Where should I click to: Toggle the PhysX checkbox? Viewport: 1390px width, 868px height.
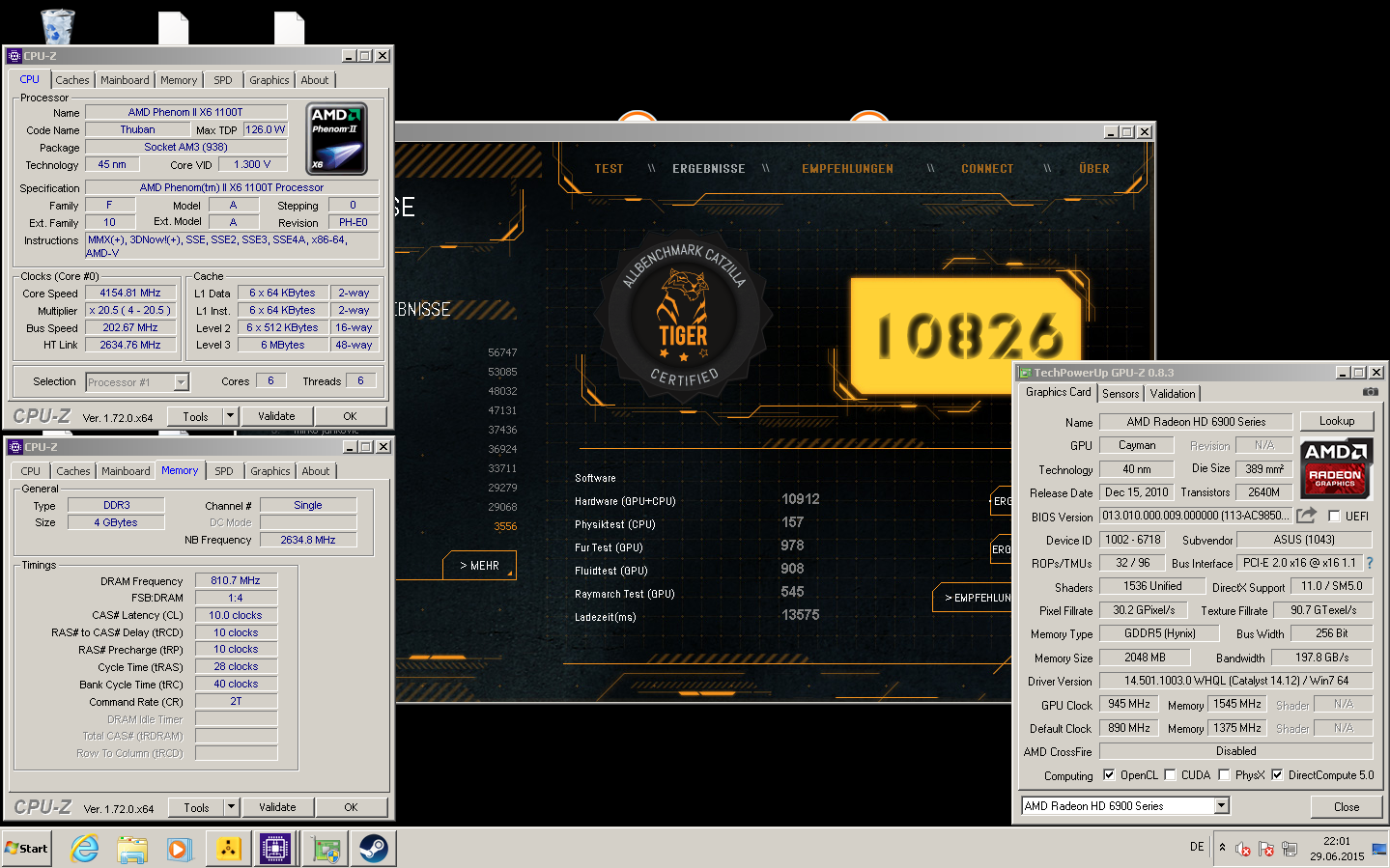point(1224,774)
